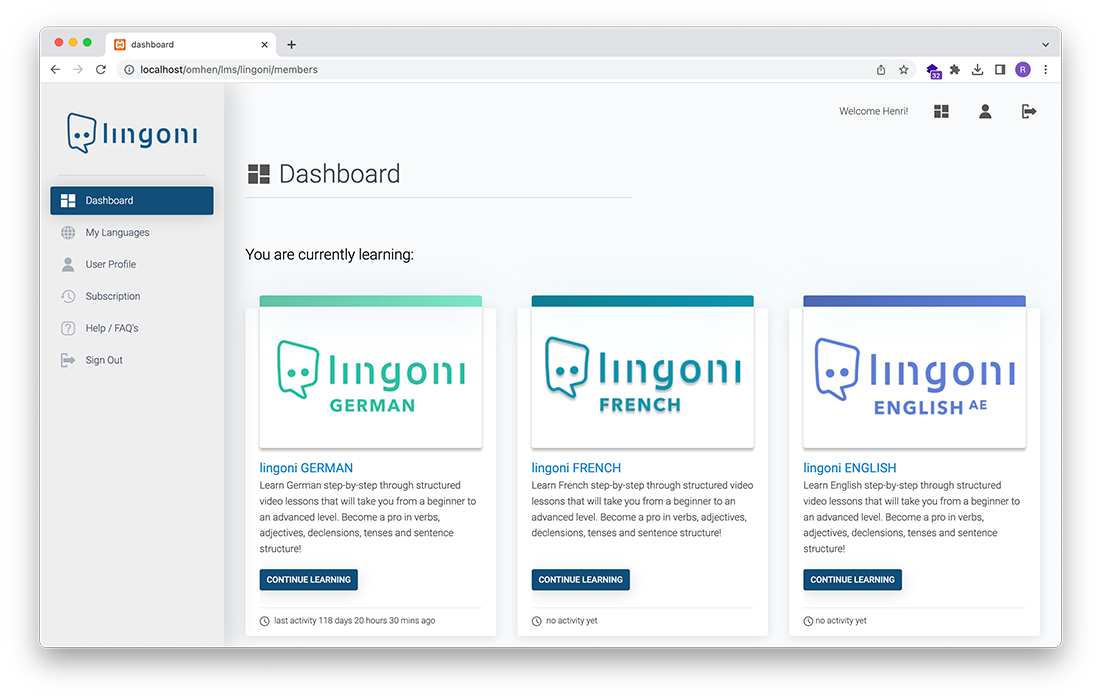
Task: Open the Chrome three-dot menu
Action: point(1046,70)
